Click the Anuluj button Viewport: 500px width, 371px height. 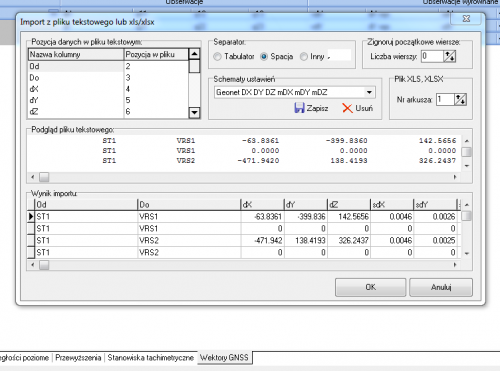click(441, 287)
